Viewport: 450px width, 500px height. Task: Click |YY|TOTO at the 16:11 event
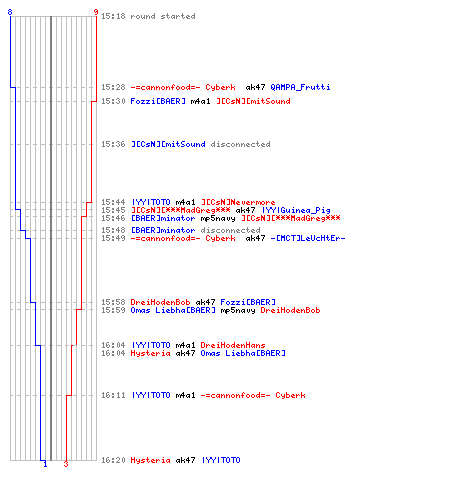pyautogui.click(x=151, y=395)
